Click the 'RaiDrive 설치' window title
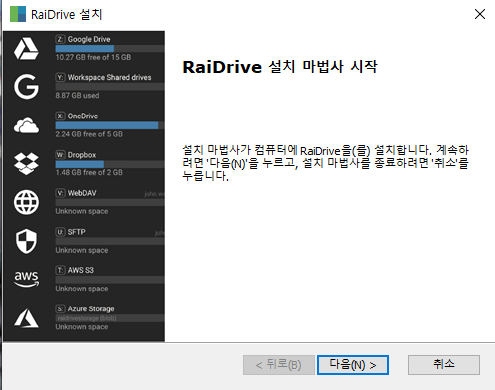This screenshot has width=495, height=390. (x=66, y=14)
